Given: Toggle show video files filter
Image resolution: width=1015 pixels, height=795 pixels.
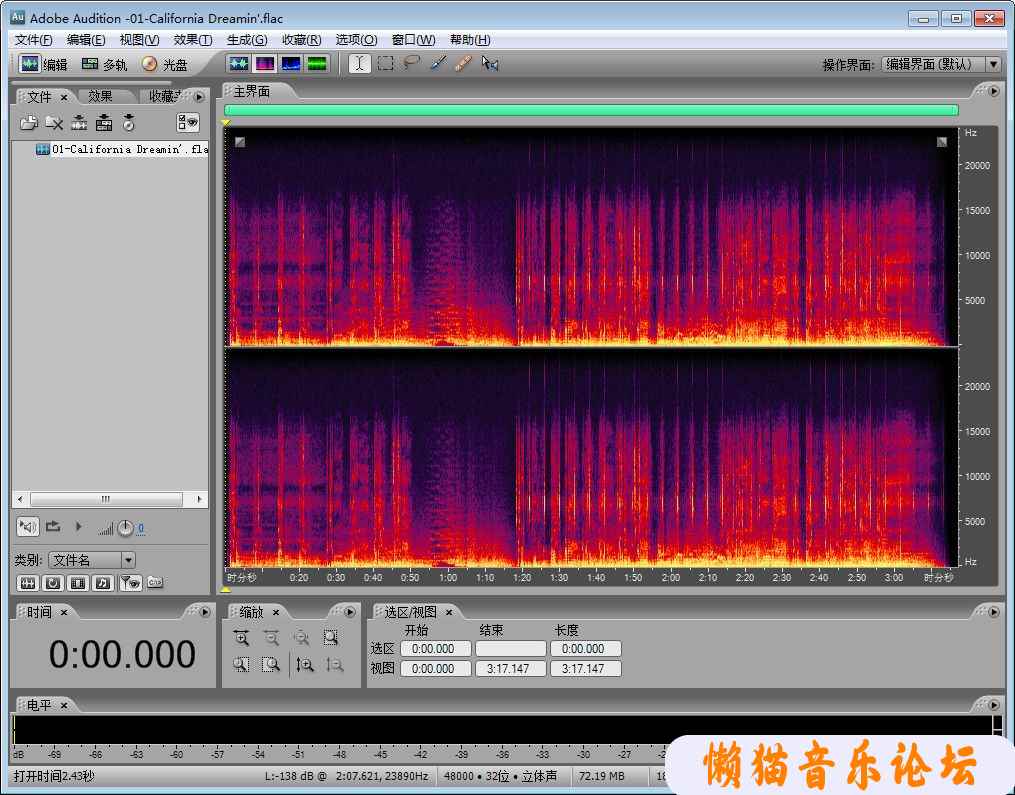Looking at the screenshot, I should pos(78,583).
